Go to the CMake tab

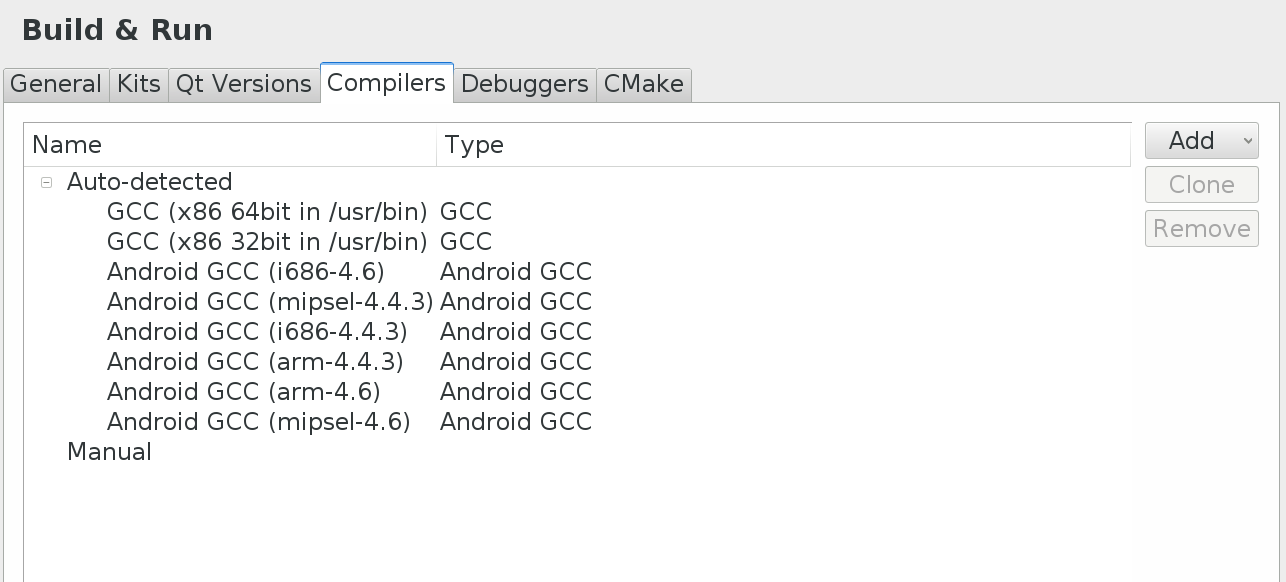click(644, 84)
